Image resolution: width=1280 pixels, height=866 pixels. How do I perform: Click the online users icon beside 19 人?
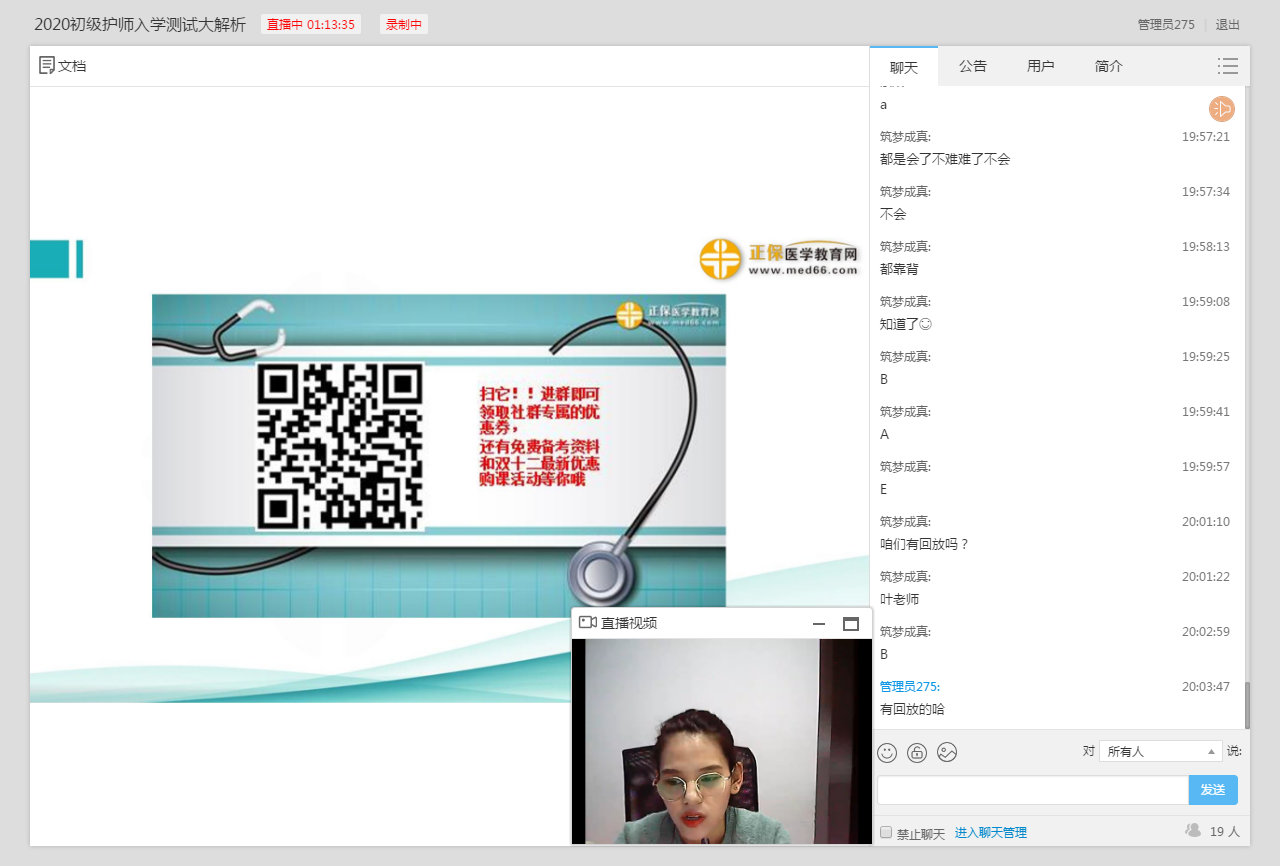[1193, 830]
